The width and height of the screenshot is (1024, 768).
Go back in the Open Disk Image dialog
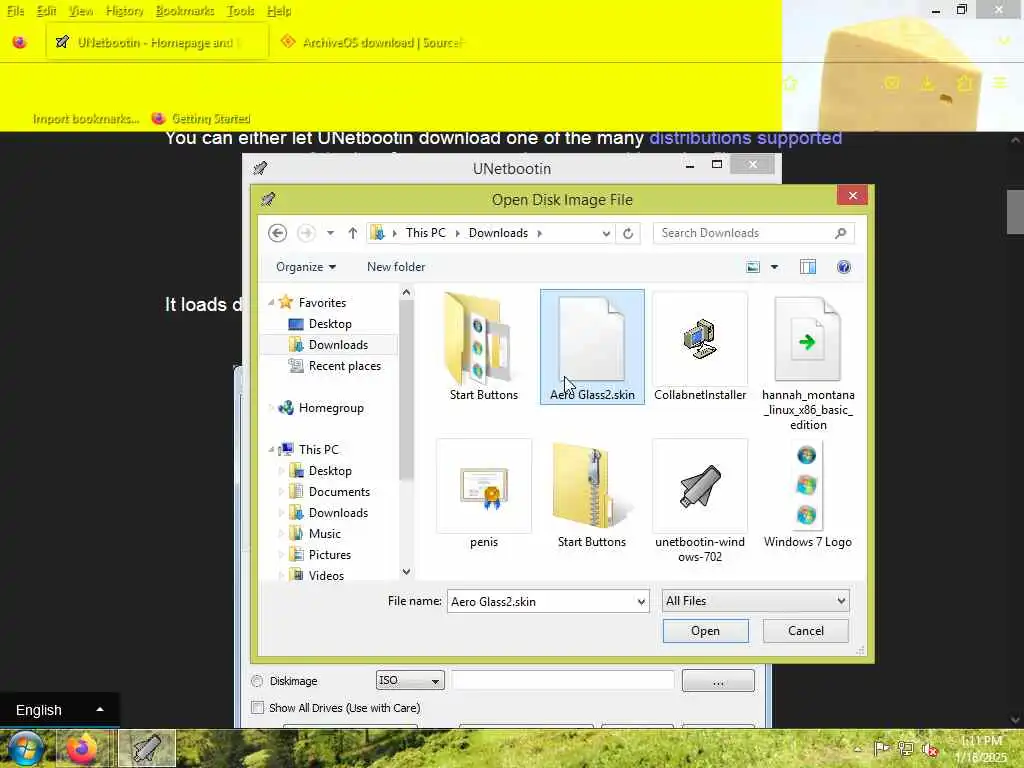[278, 233]
